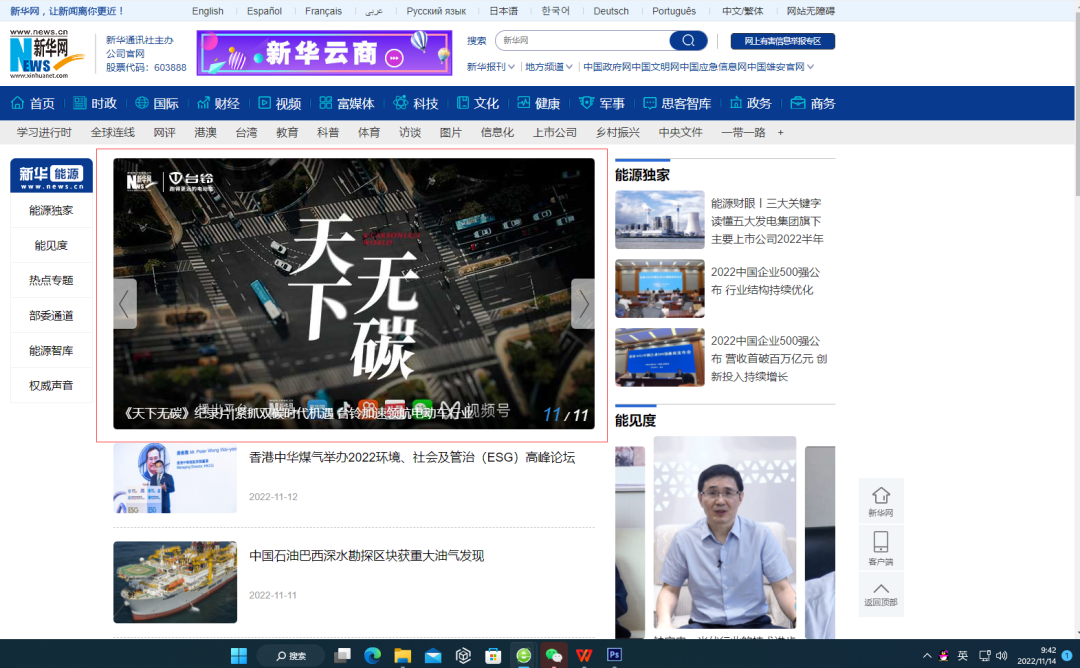Open the 时政 navigation section
Viewport: 1080px width, 668px height.
click(95, 103)
